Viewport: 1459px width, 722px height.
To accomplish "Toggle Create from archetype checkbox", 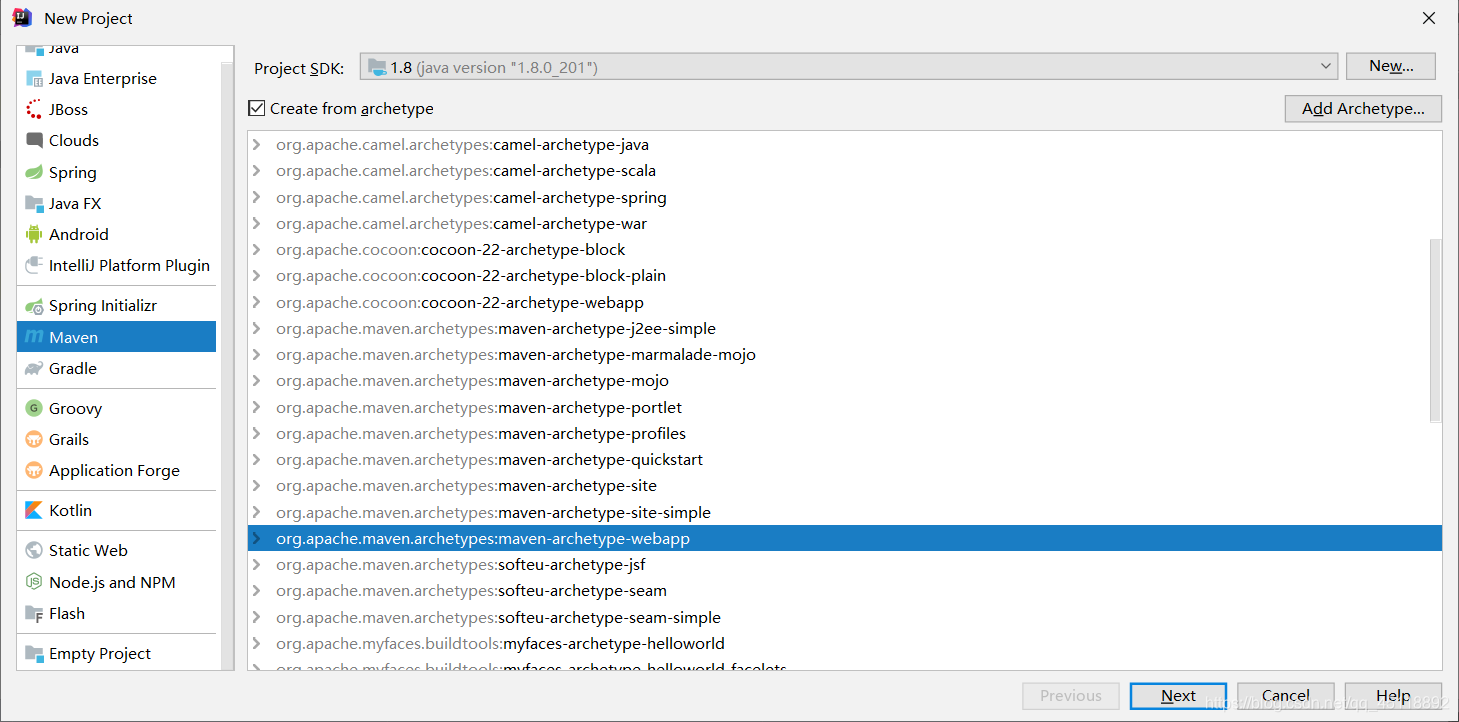I will coord(258,108).
